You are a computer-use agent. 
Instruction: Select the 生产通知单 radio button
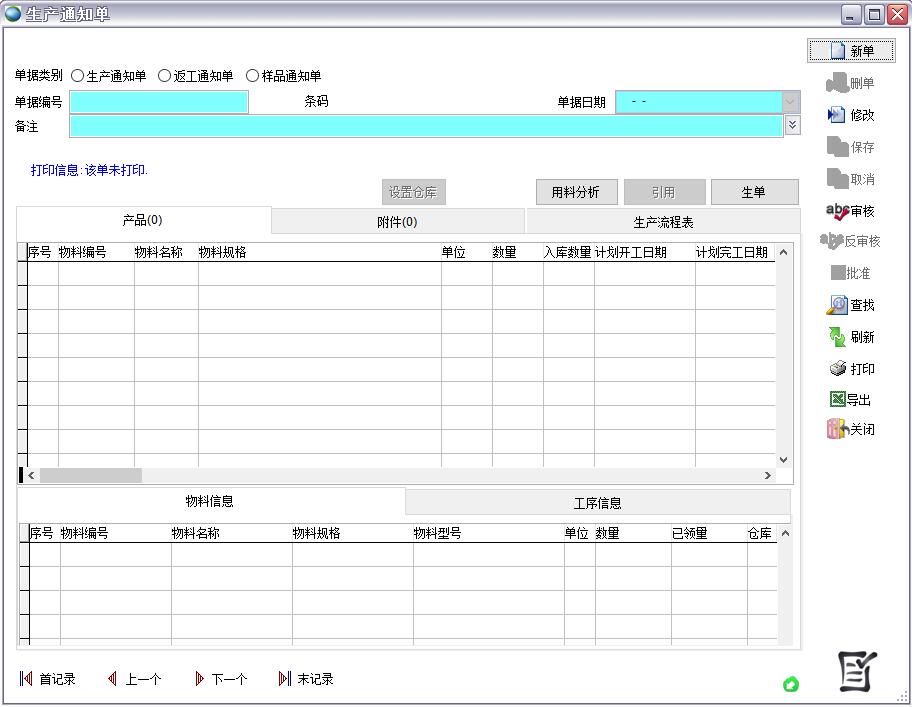click(78, 76)
